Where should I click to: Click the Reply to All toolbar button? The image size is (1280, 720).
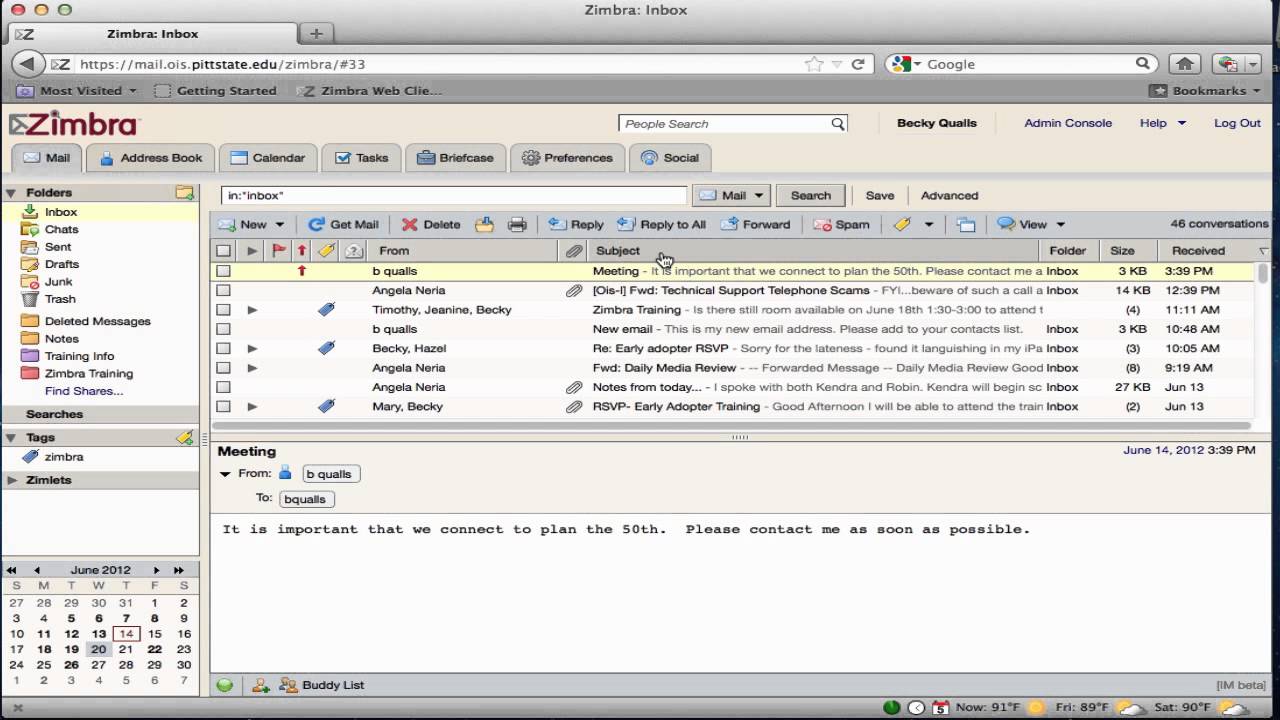661,225
